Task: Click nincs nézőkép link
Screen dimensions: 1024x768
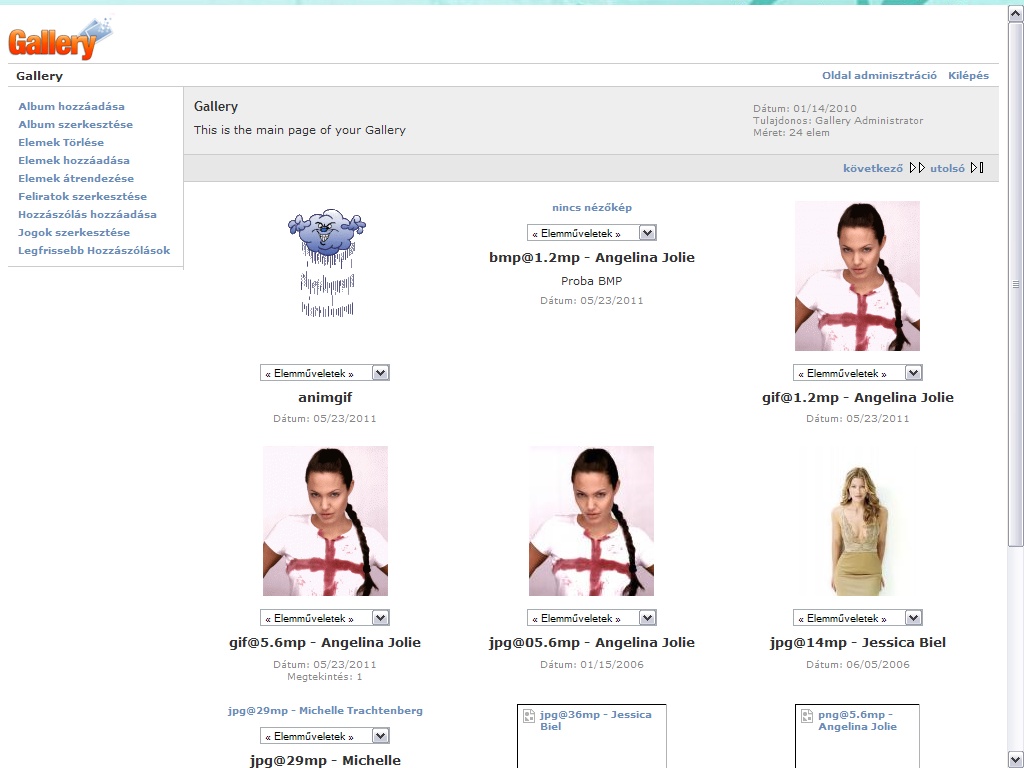Action: pos(592,208)
